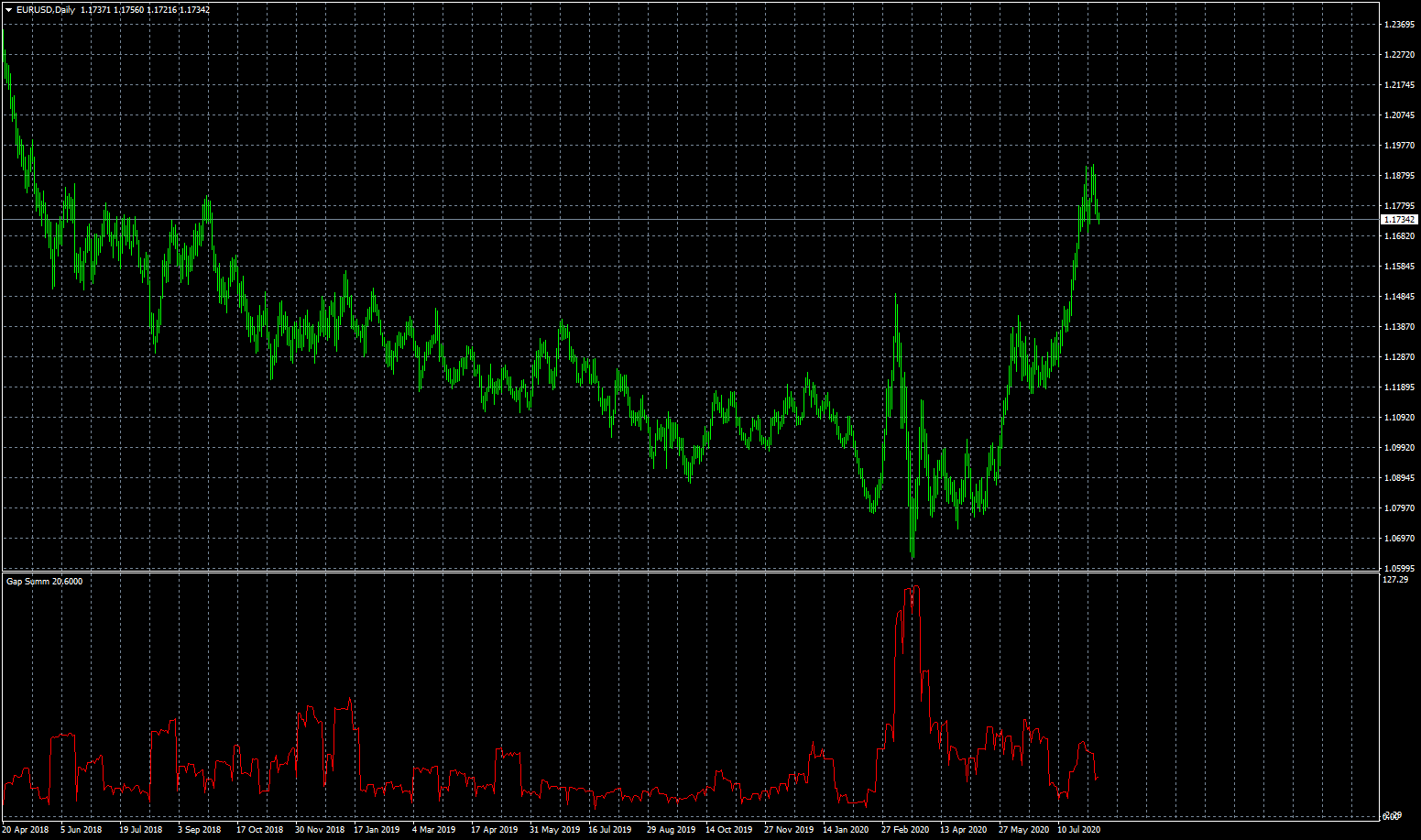1421x840 pixels.
Task: Click the 19 Jul 2018 date label
Action: [x=141, y=830]
